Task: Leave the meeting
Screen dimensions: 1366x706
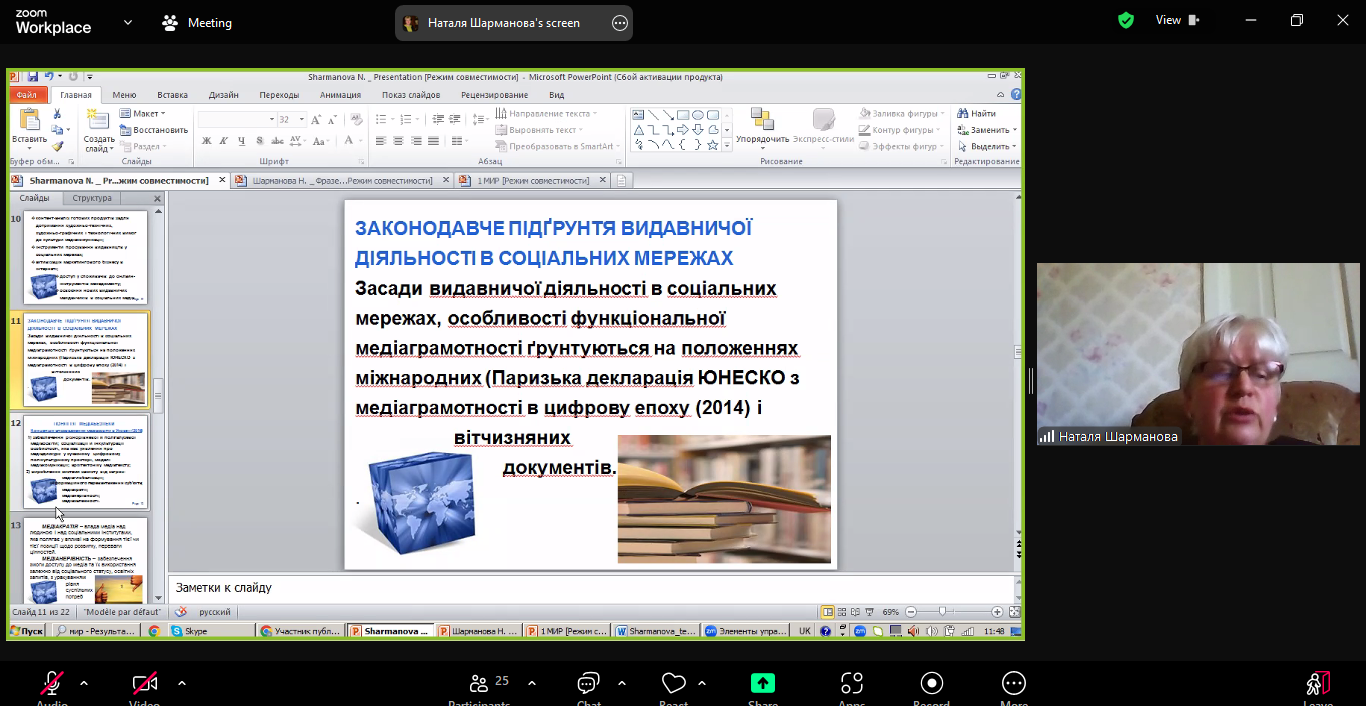Action: click(1318, 684)
